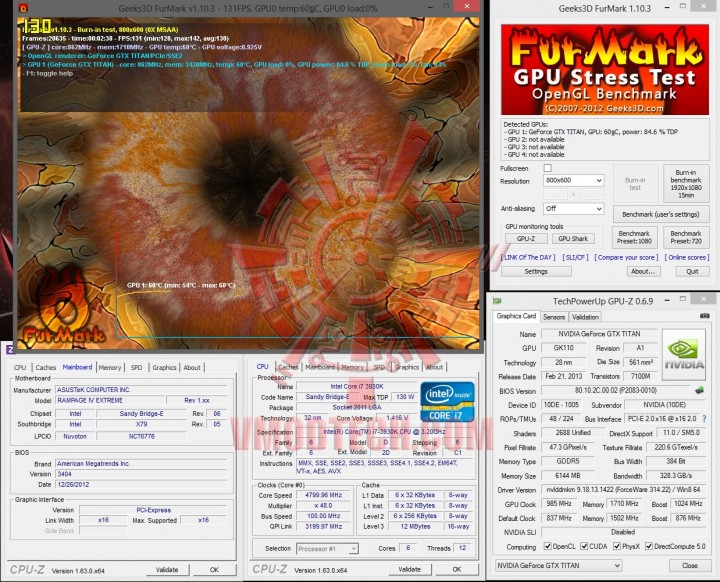Toggle the OpenCL checkbox in GPU-Z
Screen dimensions: 720x582
(x=547, y=546)
